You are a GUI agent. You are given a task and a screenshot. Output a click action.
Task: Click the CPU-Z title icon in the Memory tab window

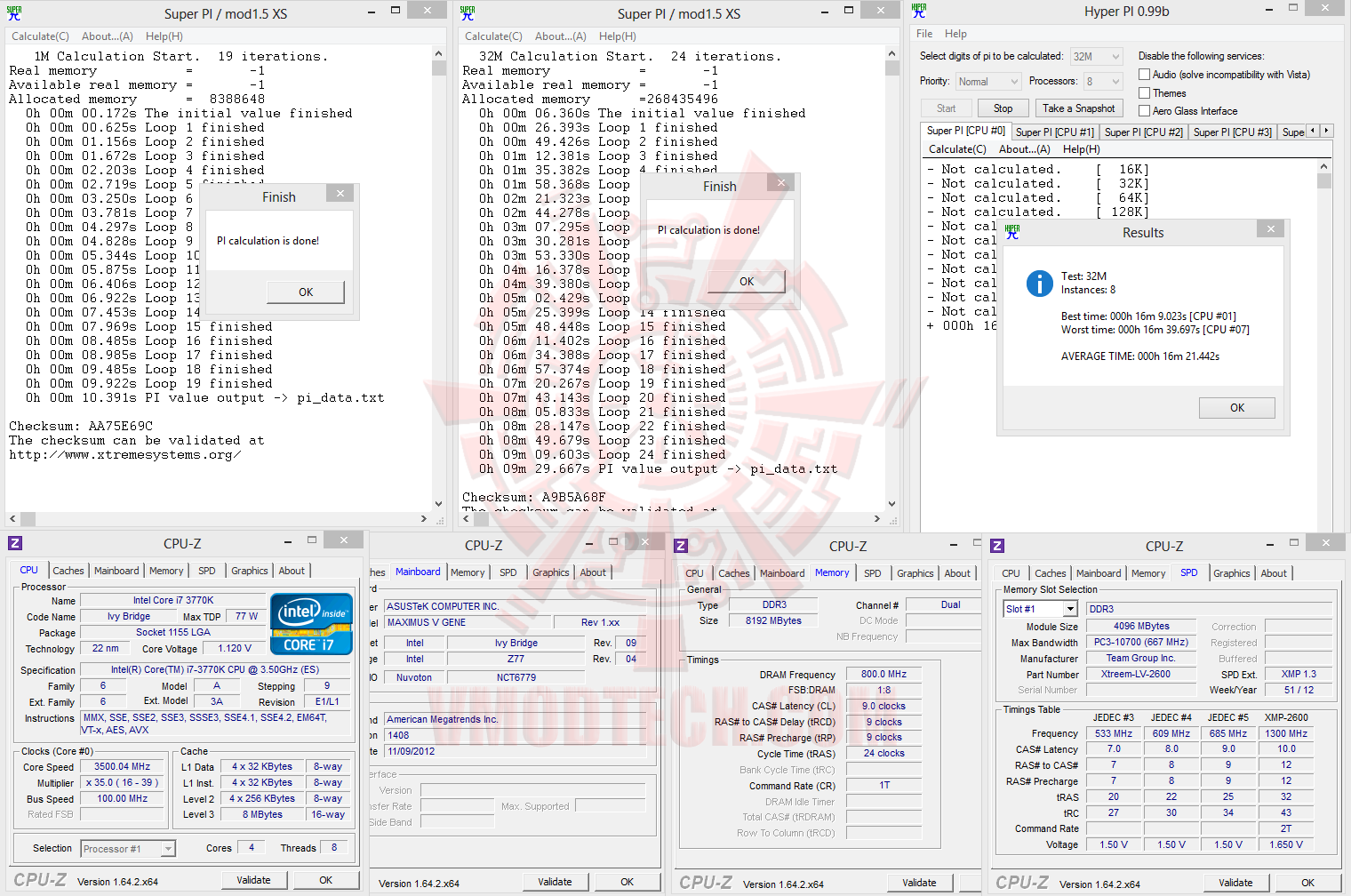click(681, 546)
